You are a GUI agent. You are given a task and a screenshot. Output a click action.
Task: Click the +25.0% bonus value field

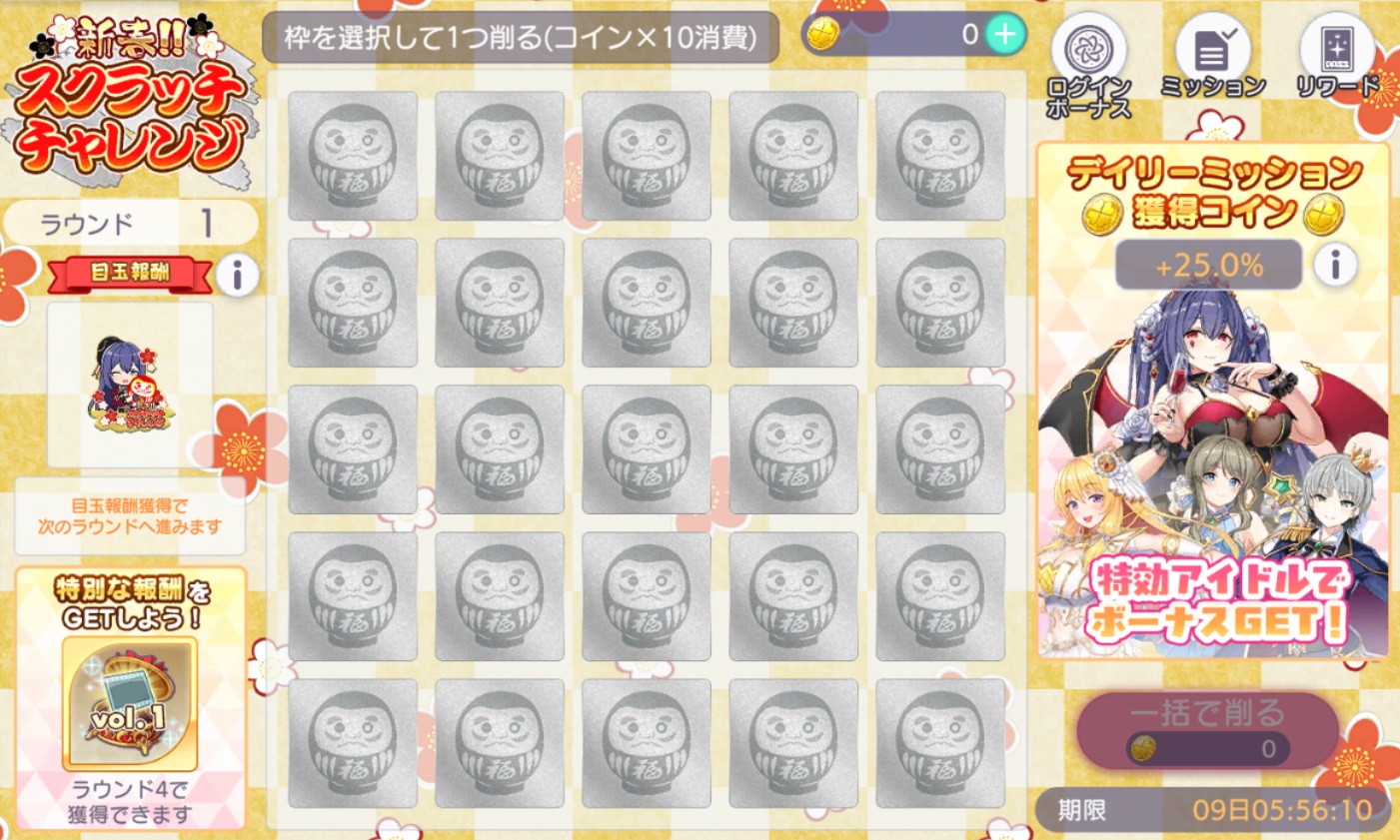click(x=1209, y=266)
